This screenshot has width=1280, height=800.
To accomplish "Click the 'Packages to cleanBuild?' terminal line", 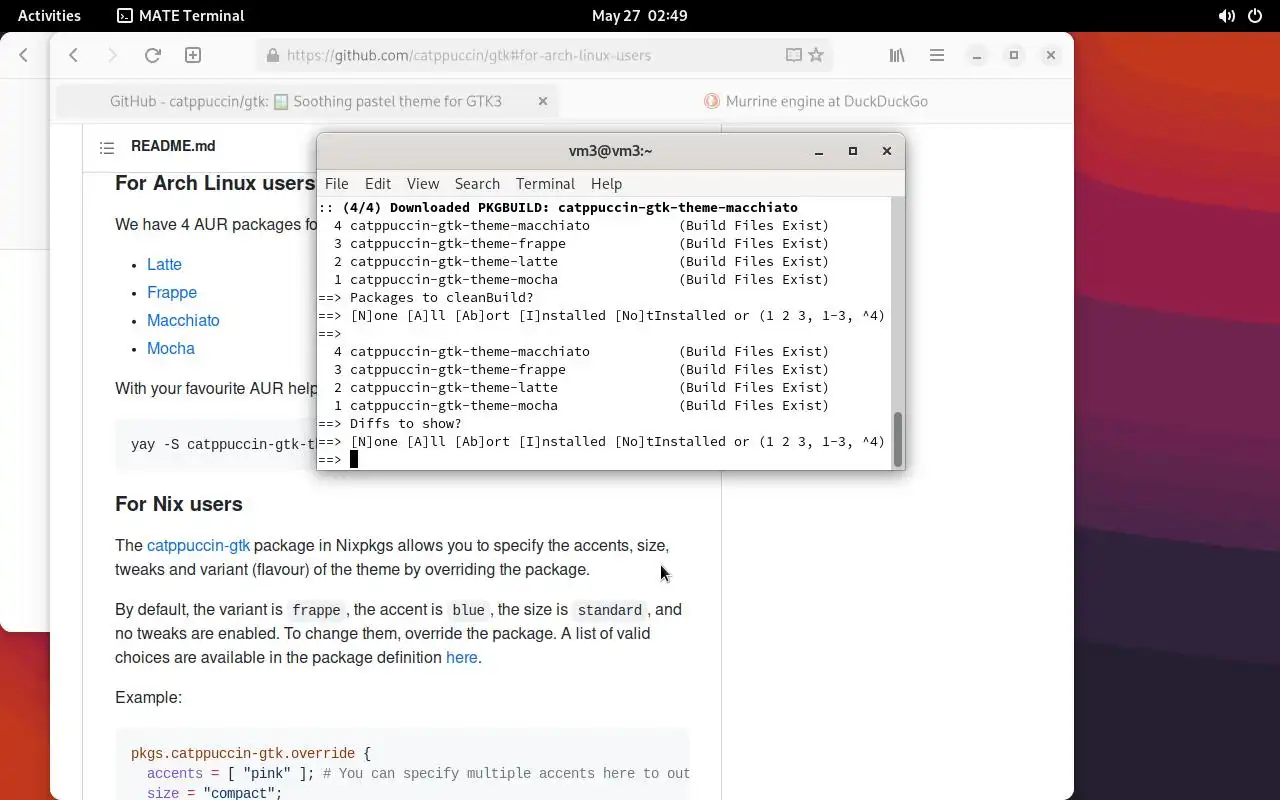I will (x=426, y=297).
